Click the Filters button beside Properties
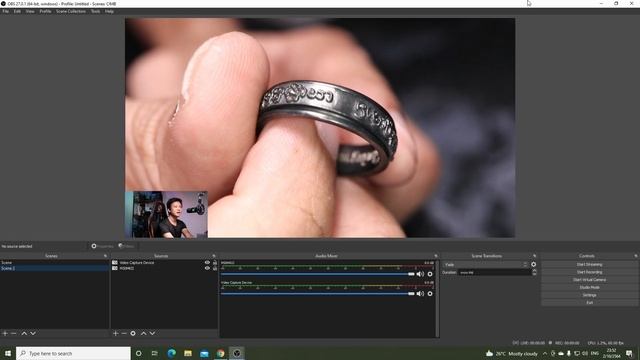The image size is (640, 360). [126, 246]
